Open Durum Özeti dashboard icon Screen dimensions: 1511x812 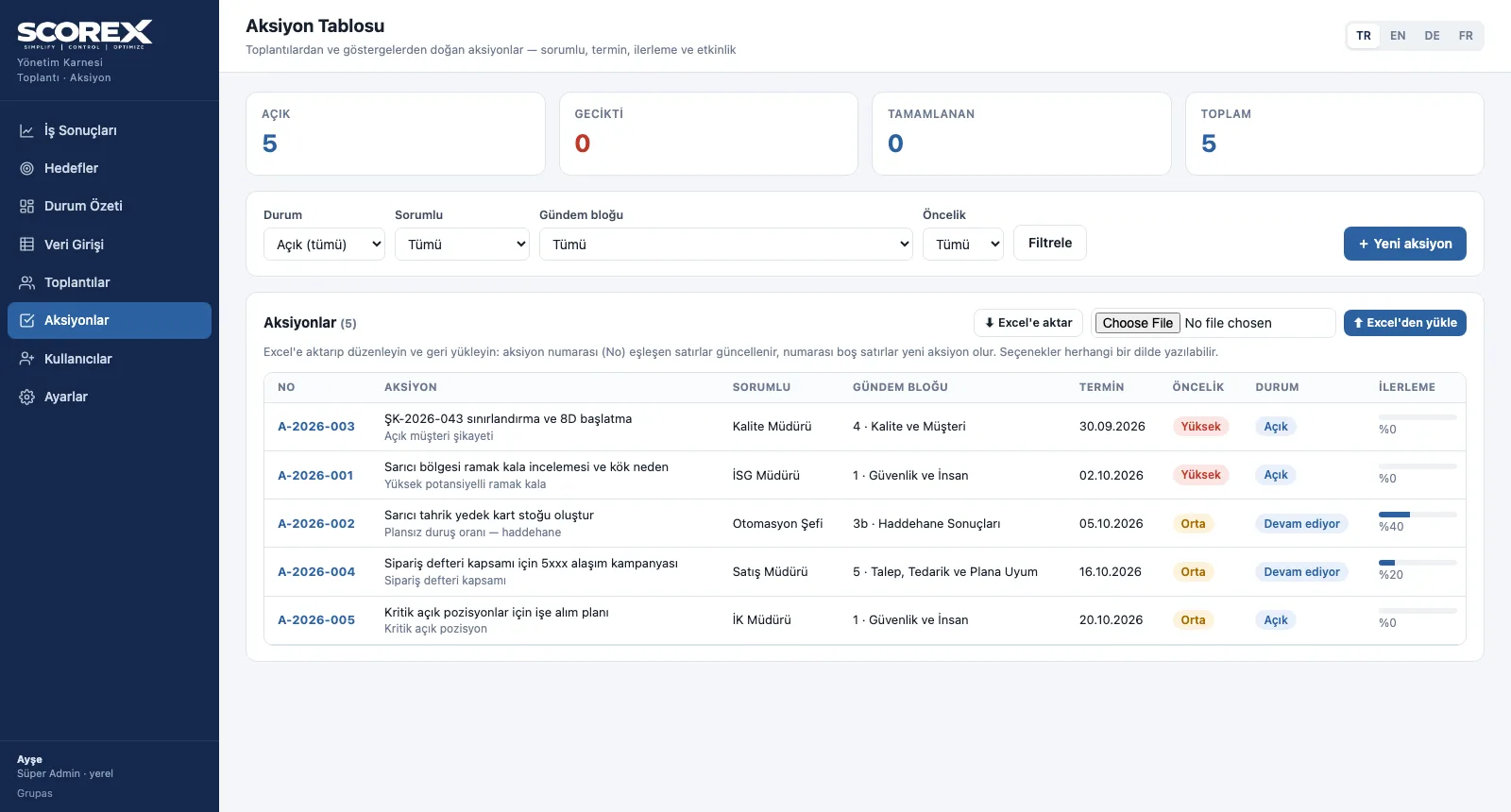(27, 206)
